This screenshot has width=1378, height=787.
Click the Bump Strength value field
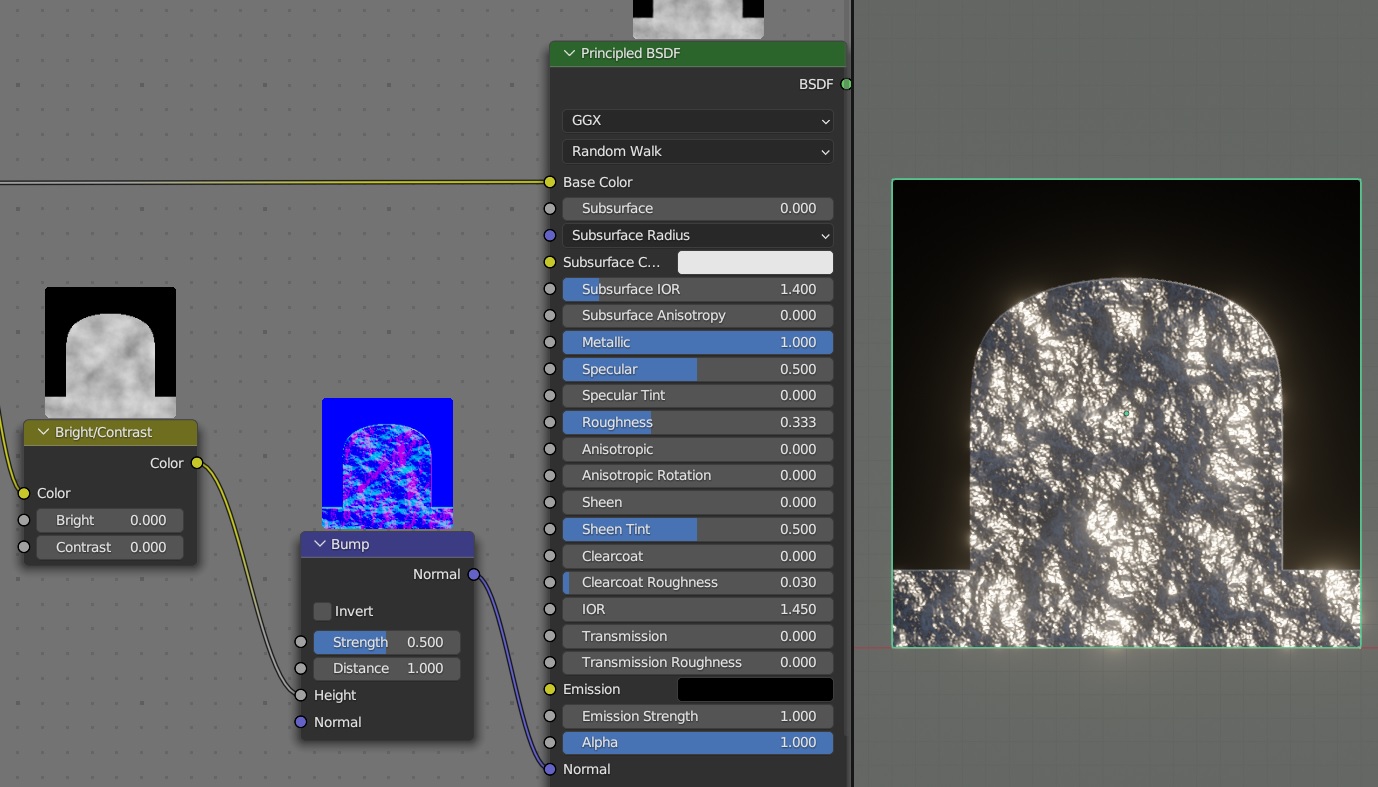coord(387,642)
